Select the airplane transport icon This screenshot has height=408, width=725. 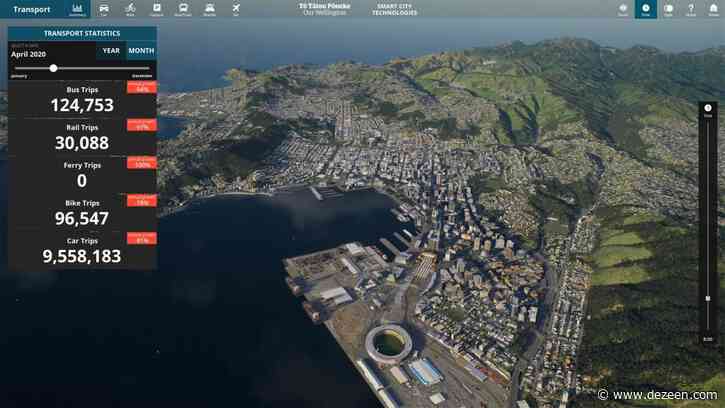236,9
